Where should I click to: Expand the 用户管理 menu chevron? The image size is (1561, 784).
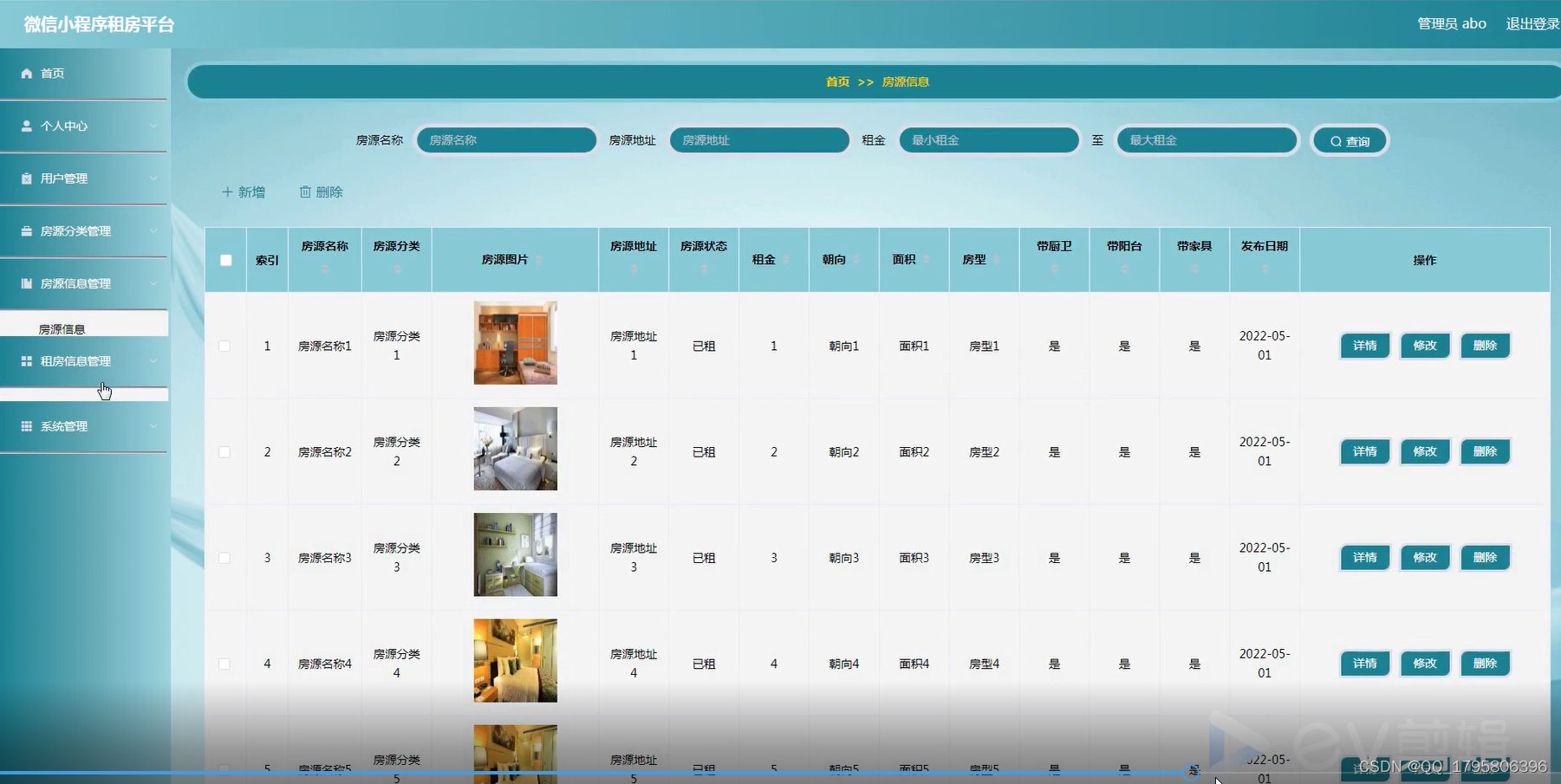click(153, 178)
